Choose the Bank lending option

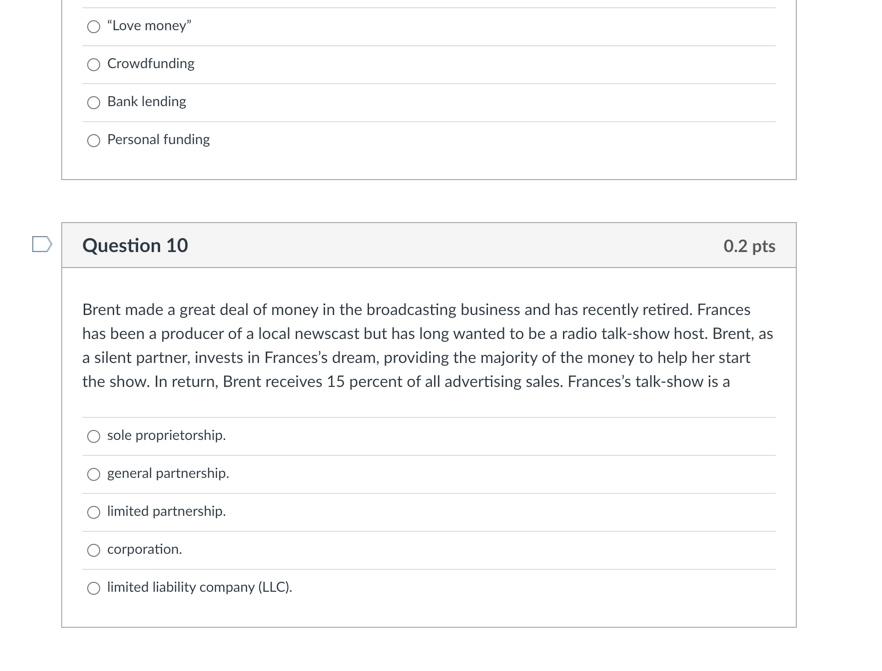tap(94, 101)
